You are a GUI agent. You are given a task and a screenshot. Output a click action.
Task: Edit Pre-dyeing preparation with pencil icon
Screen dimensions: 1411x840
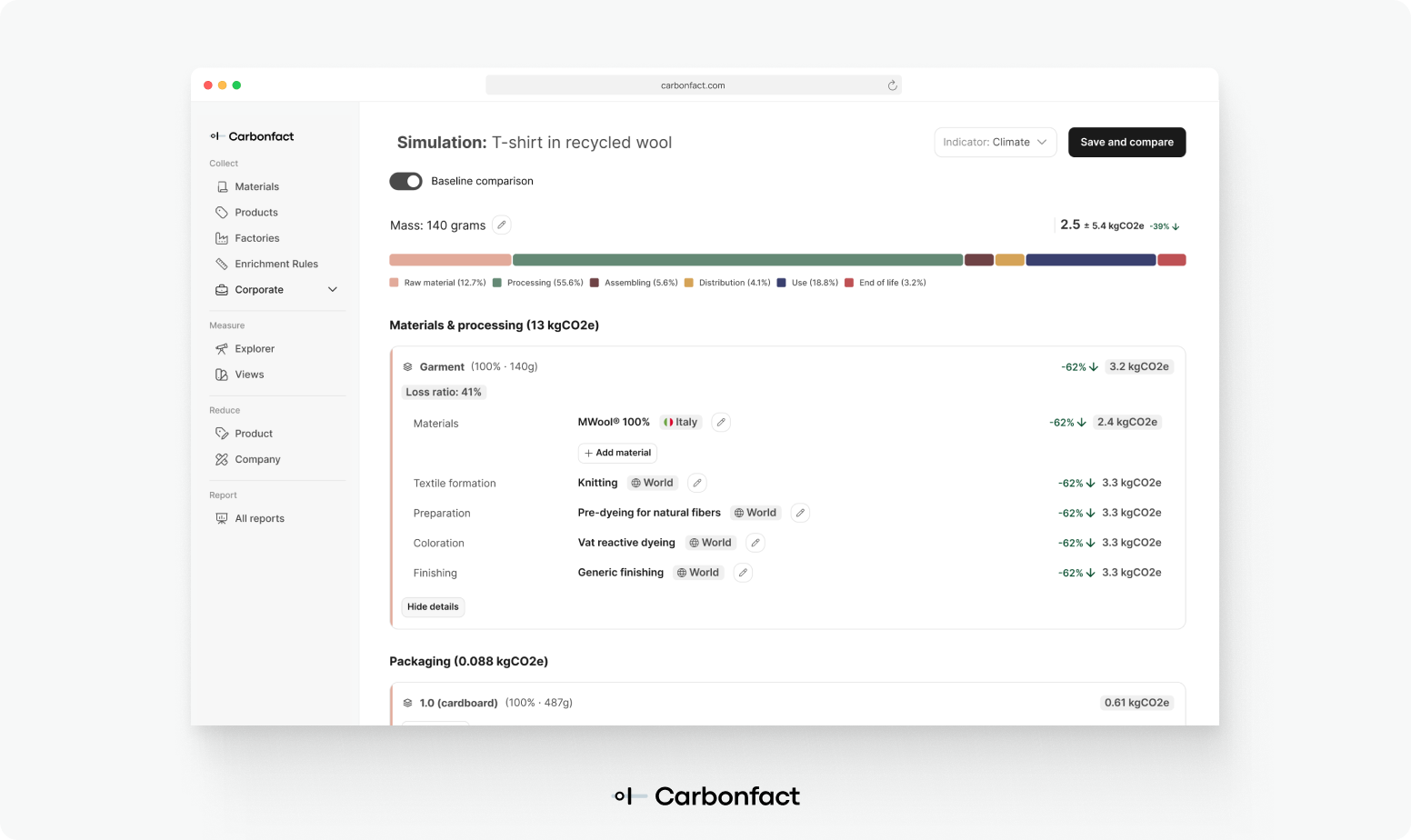pyautogui.click(x=800, y=513)
